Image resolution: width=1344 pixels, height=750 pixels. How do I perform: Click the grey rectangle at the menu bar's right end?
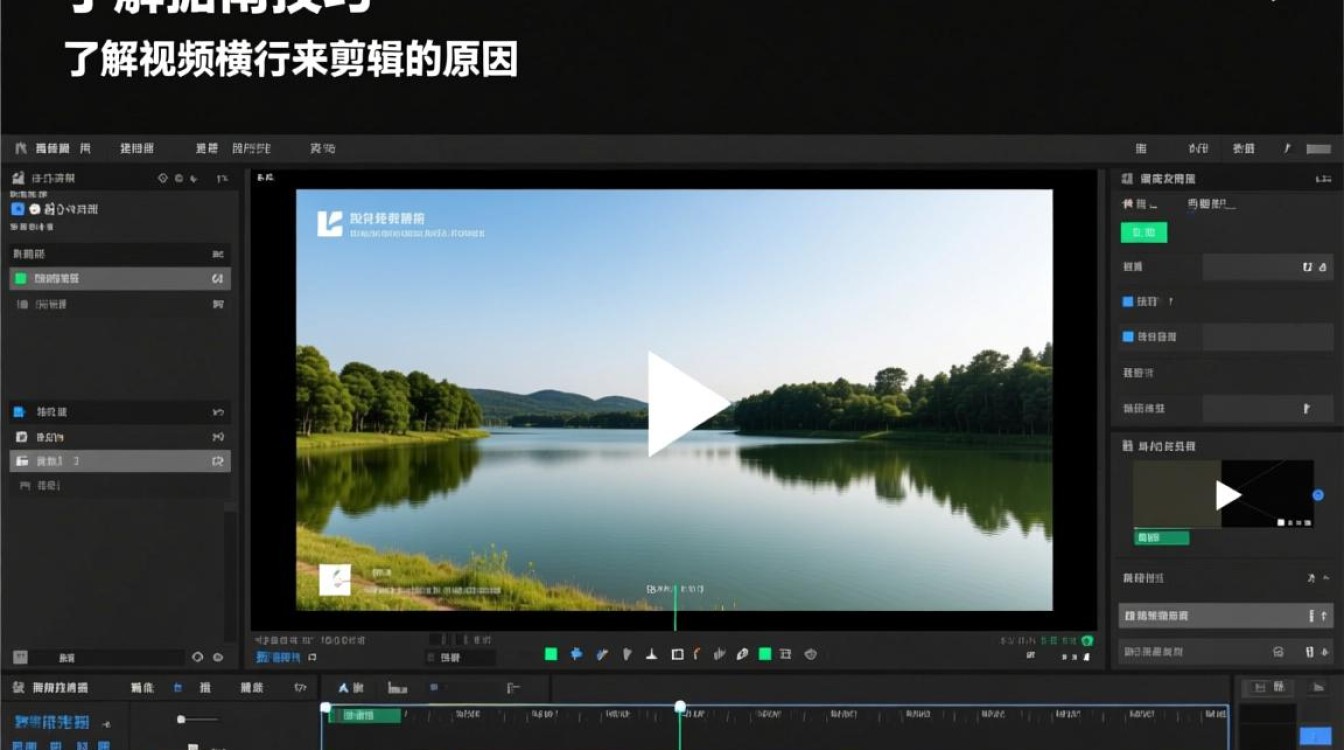[1319, 149]
